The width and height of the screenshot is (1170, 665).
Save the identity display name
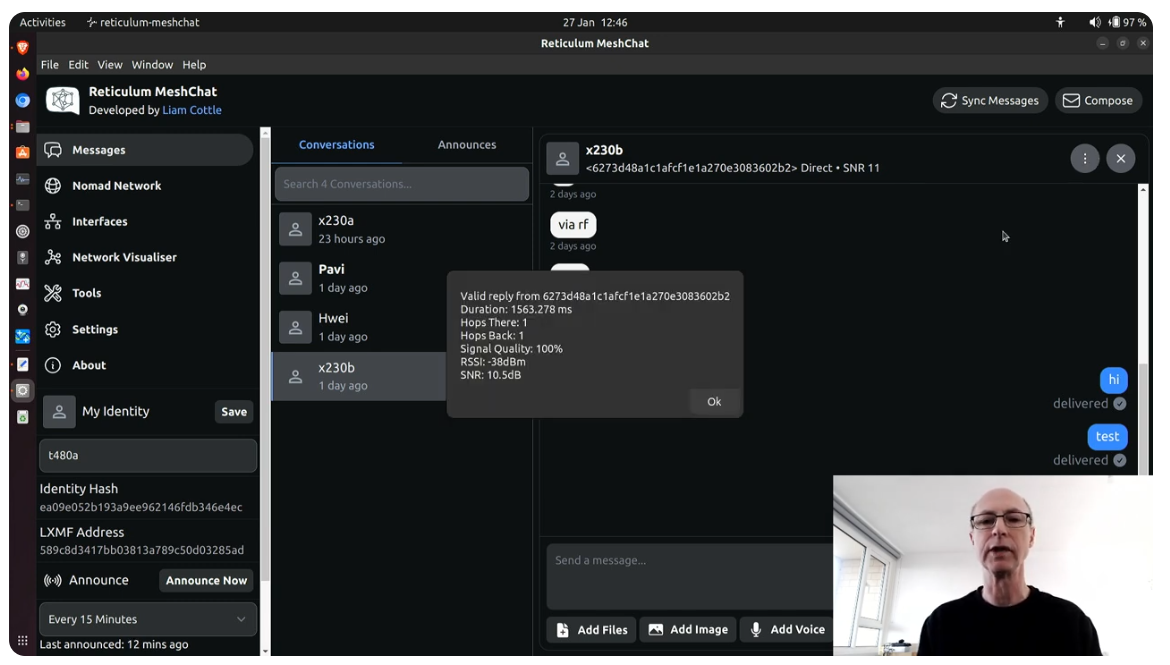(234, 412)
